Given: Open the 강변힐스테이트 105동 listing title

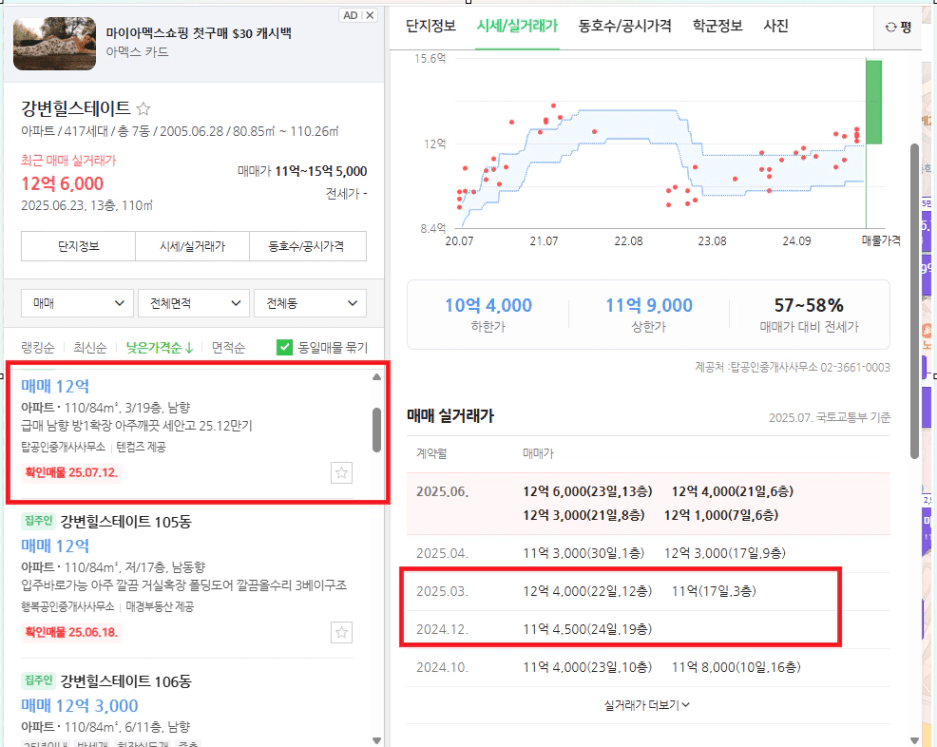Looking at the screenshot, I should point(126,522).
